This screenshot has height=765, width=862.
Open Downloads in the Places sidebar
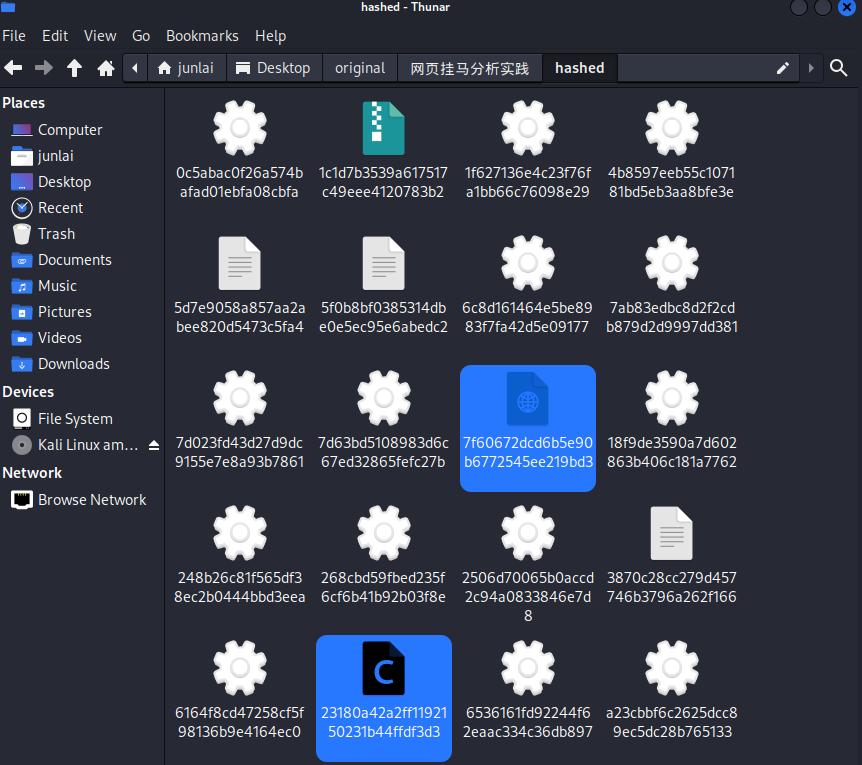(x=73, y=364)
